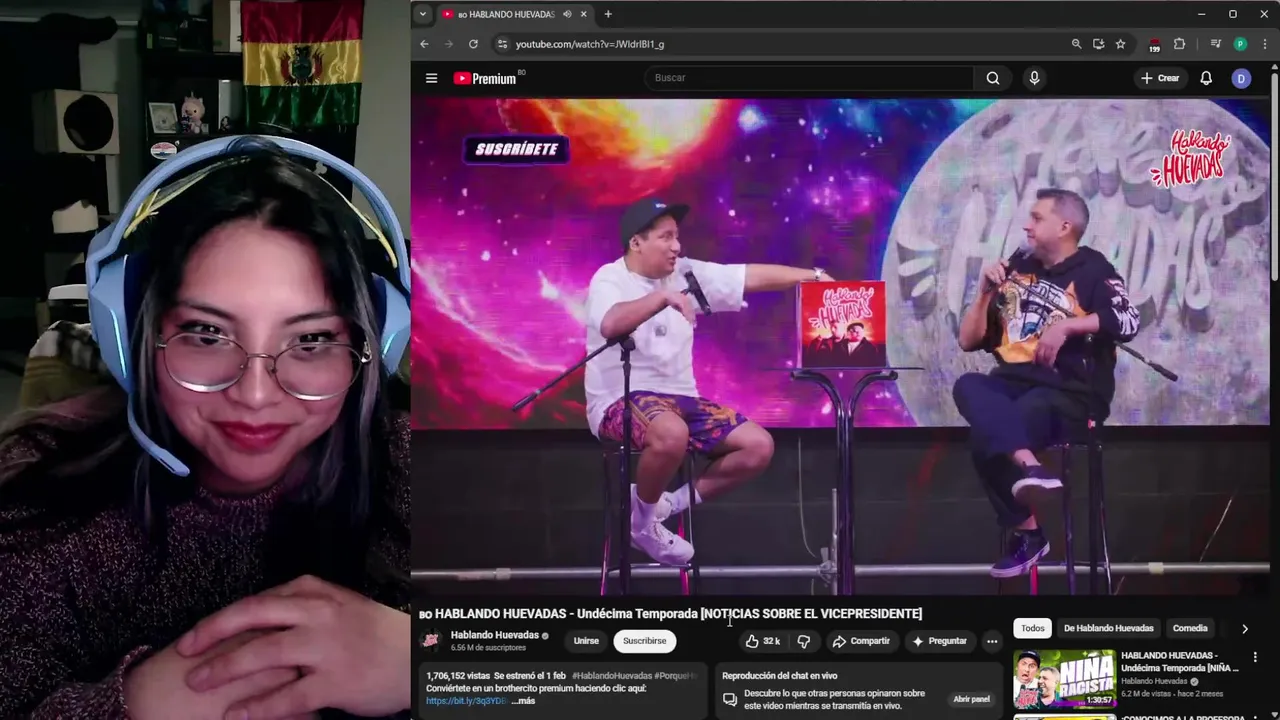Open the bit.ly link in description
Image resolution: width=1280 pixels, height=720 pixels.
[467, 701]
